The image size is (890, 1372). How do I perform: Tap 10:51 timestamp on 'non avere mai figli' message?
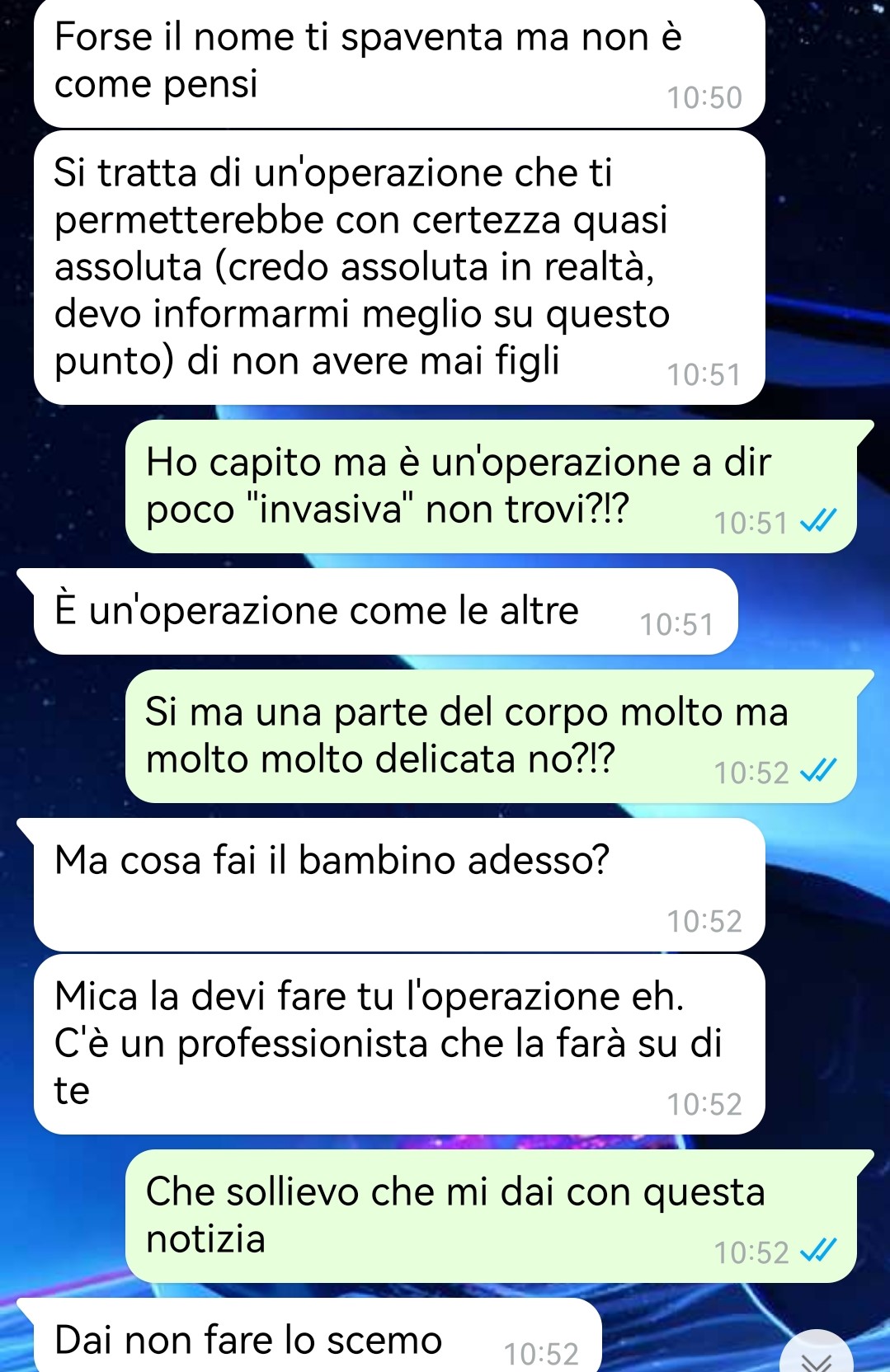coord(704,375)
